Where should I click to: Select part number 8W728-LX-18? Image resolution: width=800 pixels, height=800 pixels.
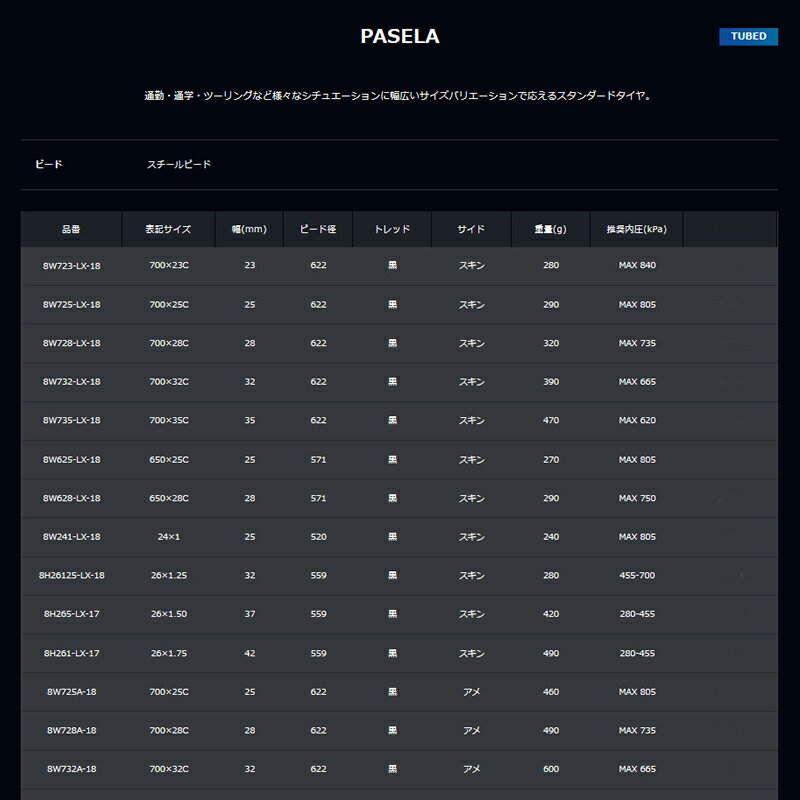pos(71,343)
